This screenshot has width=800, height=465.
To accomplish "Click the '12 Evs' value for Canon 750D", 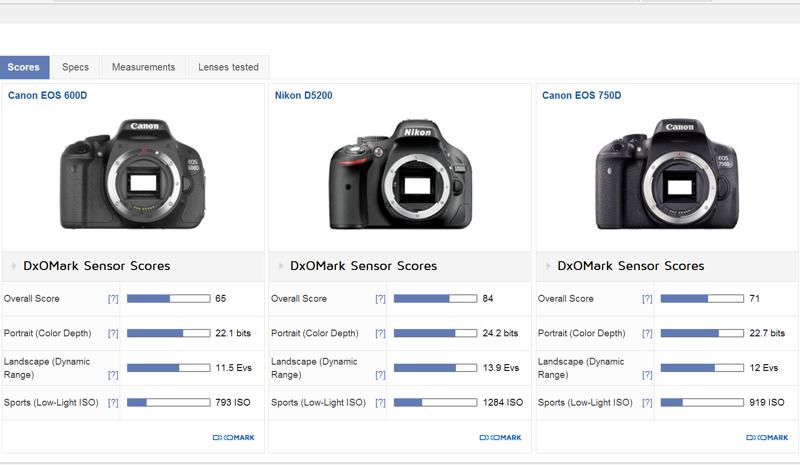I will (764, 368).
